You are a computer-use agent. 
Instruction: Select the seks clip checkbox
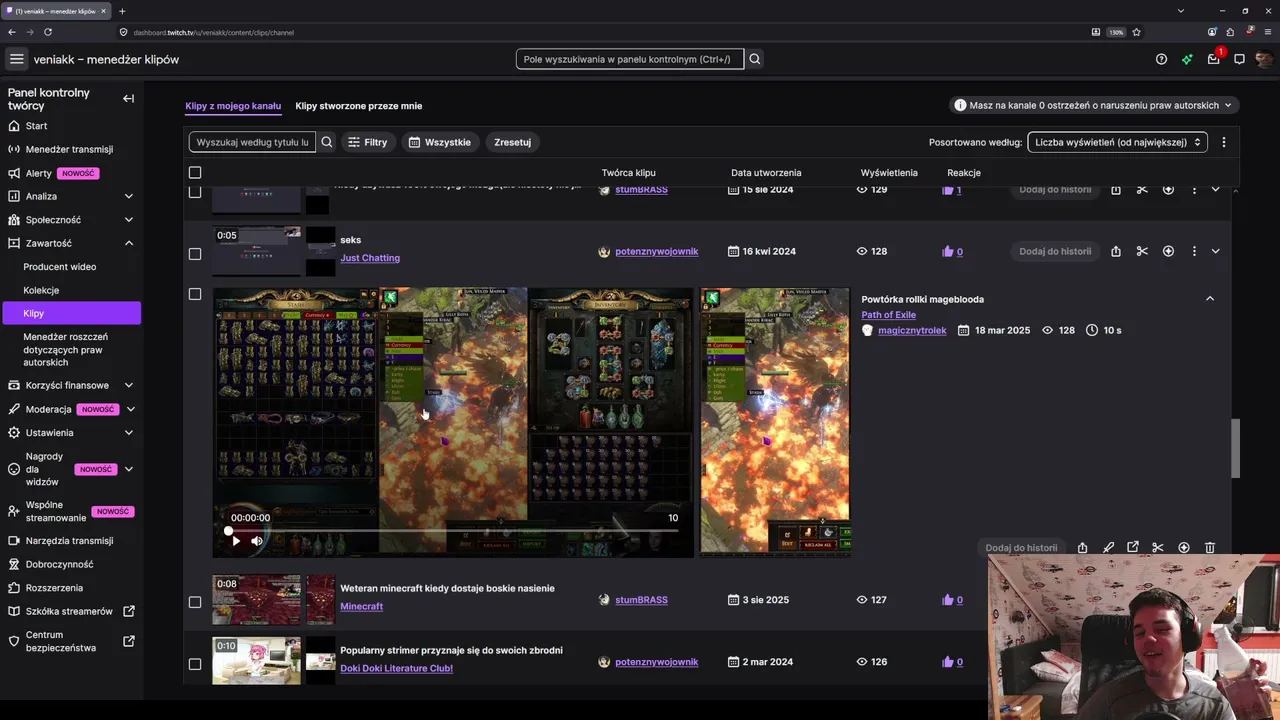point(195,254)
